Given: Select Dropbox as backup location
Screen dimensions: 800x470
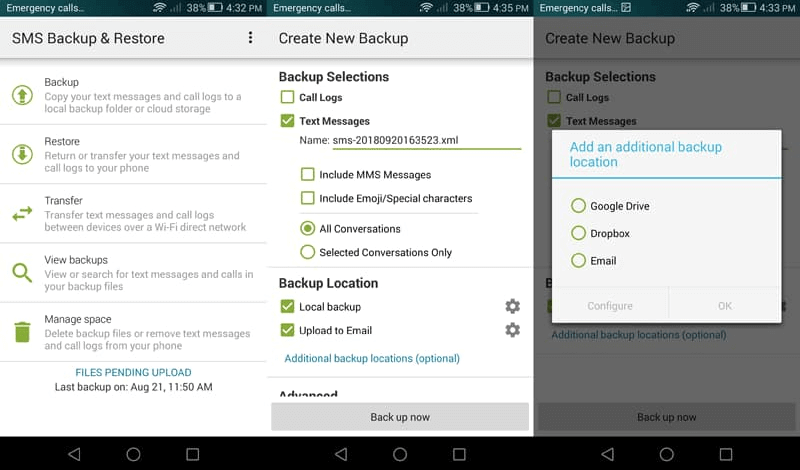Looking at the screenshot, I should (578, 233).
